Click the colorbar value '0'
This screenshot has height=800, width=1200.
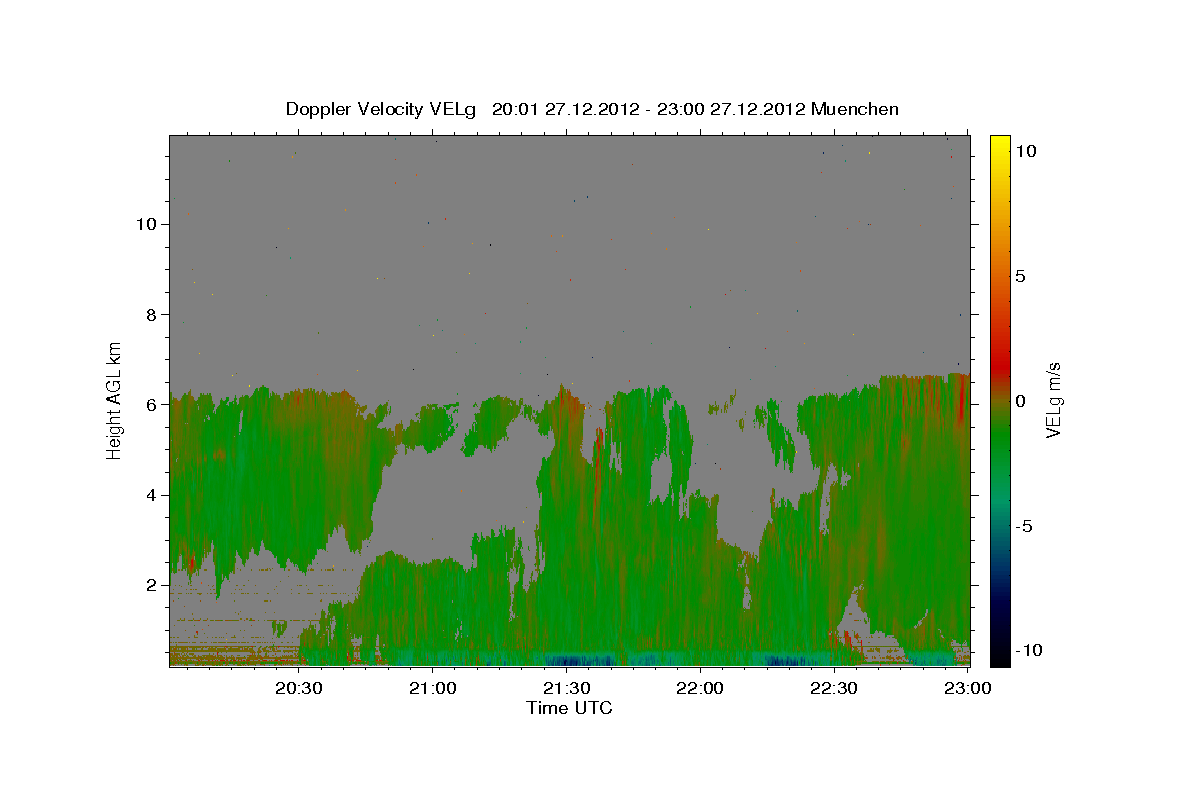point(1021,401)
